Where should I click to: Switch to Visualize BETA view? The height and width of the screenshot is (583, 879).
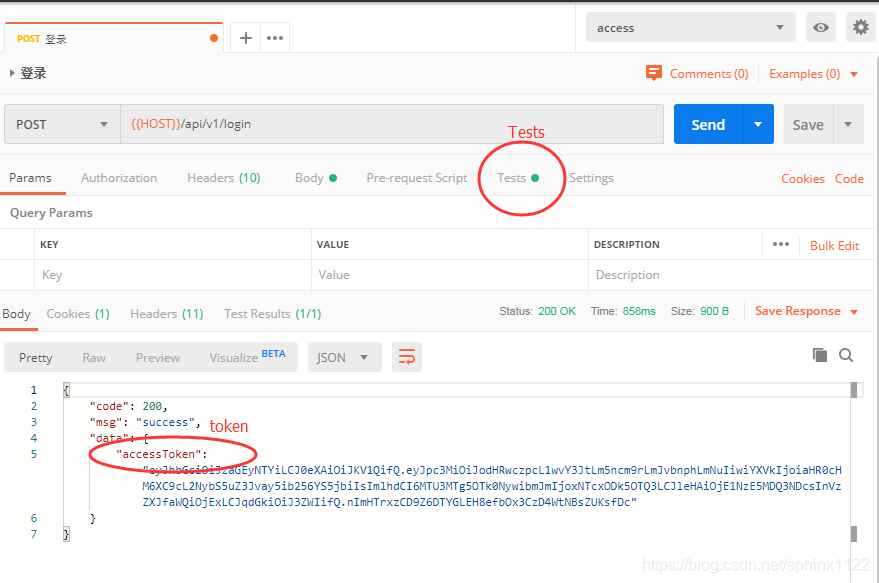point(247,357)
